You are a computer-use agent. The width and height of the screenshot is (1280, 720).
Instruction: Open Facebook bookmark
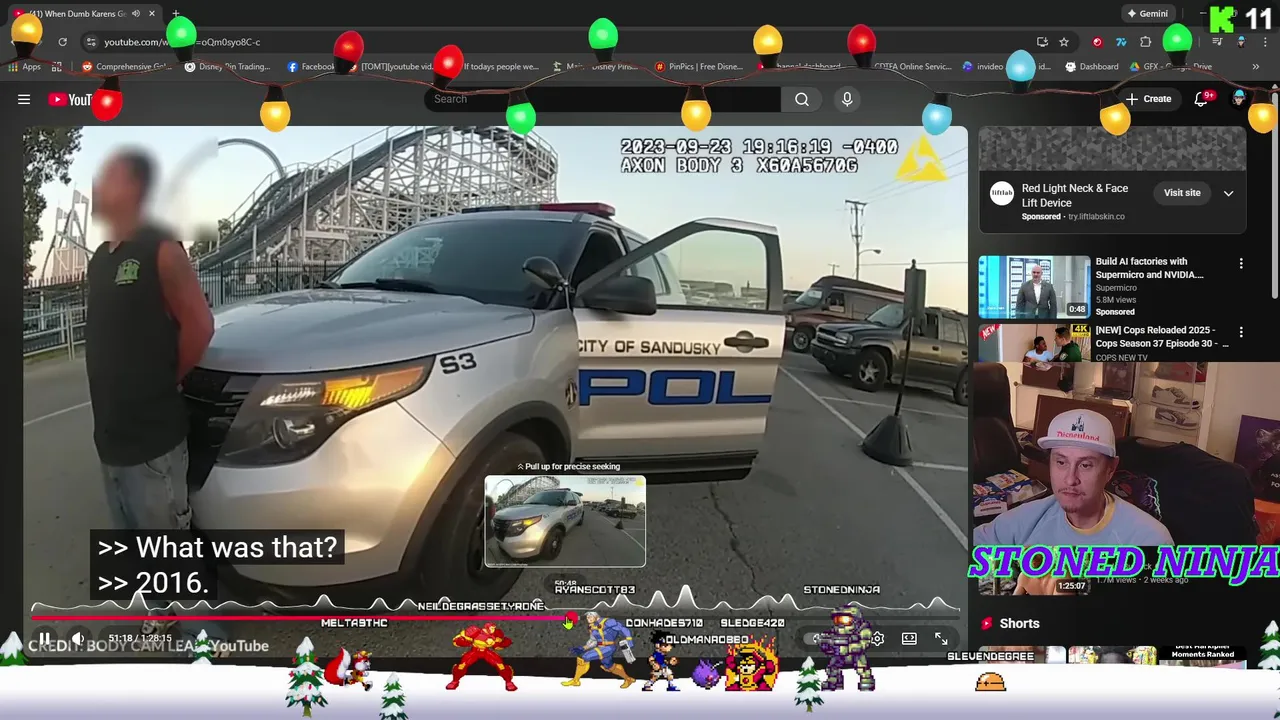tap(311, 67)
